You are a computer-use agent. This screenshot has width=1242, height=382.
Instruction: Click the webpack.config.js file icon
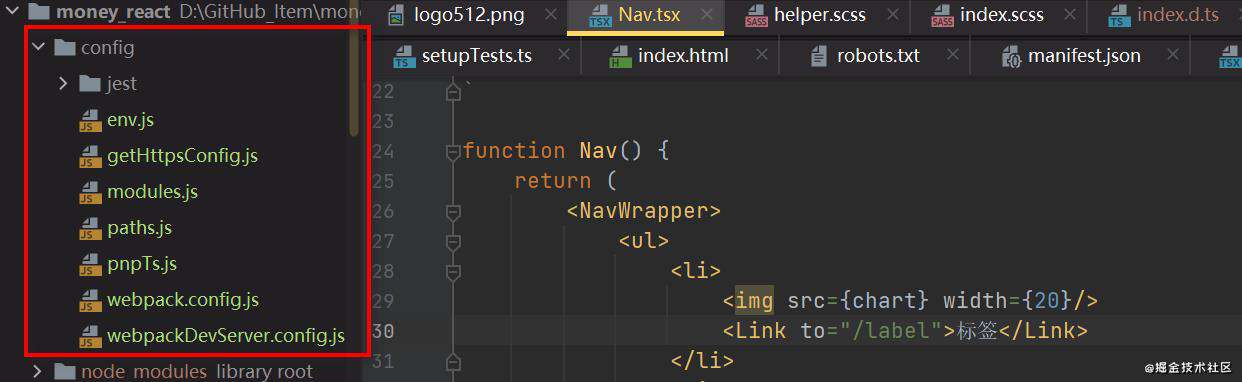pos(91,300)
